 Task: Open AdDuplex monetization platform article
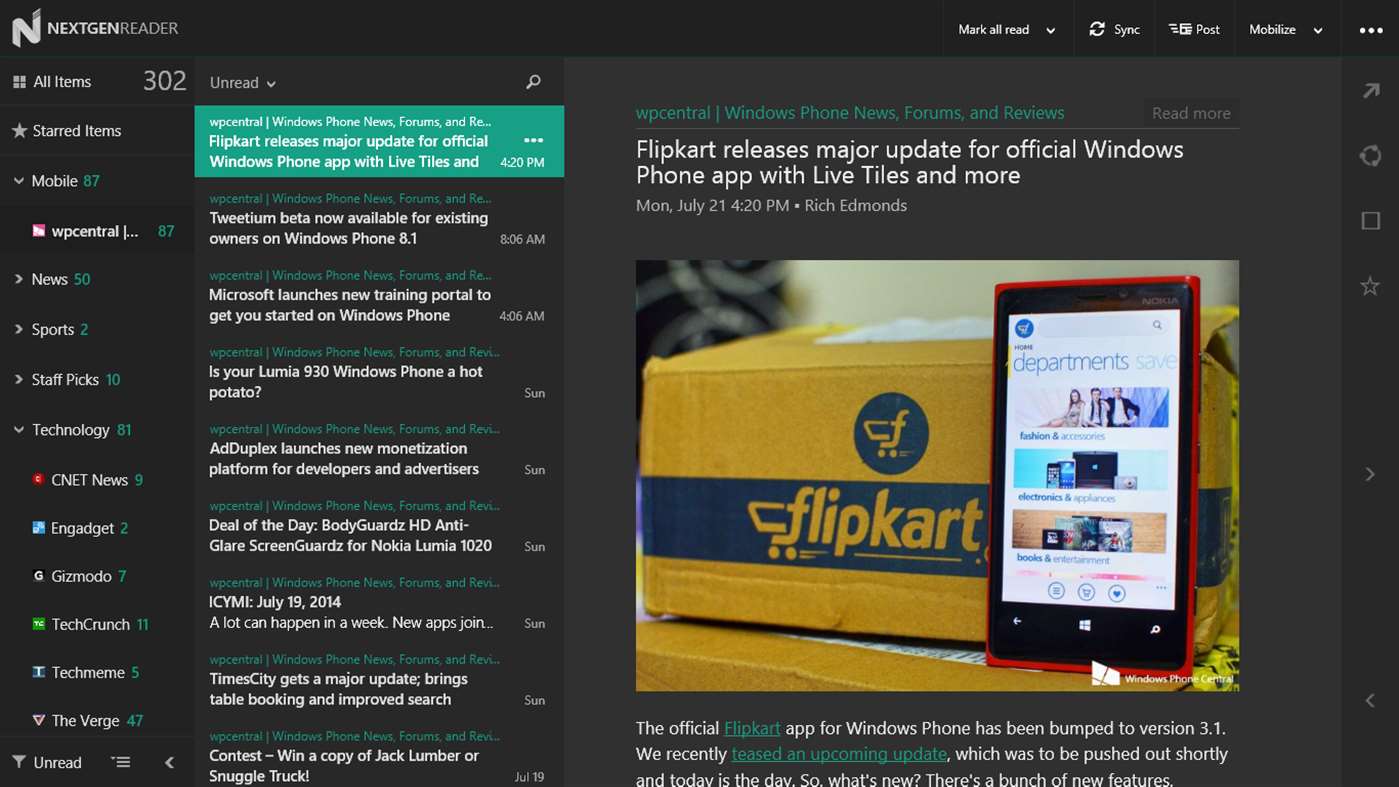379,450
